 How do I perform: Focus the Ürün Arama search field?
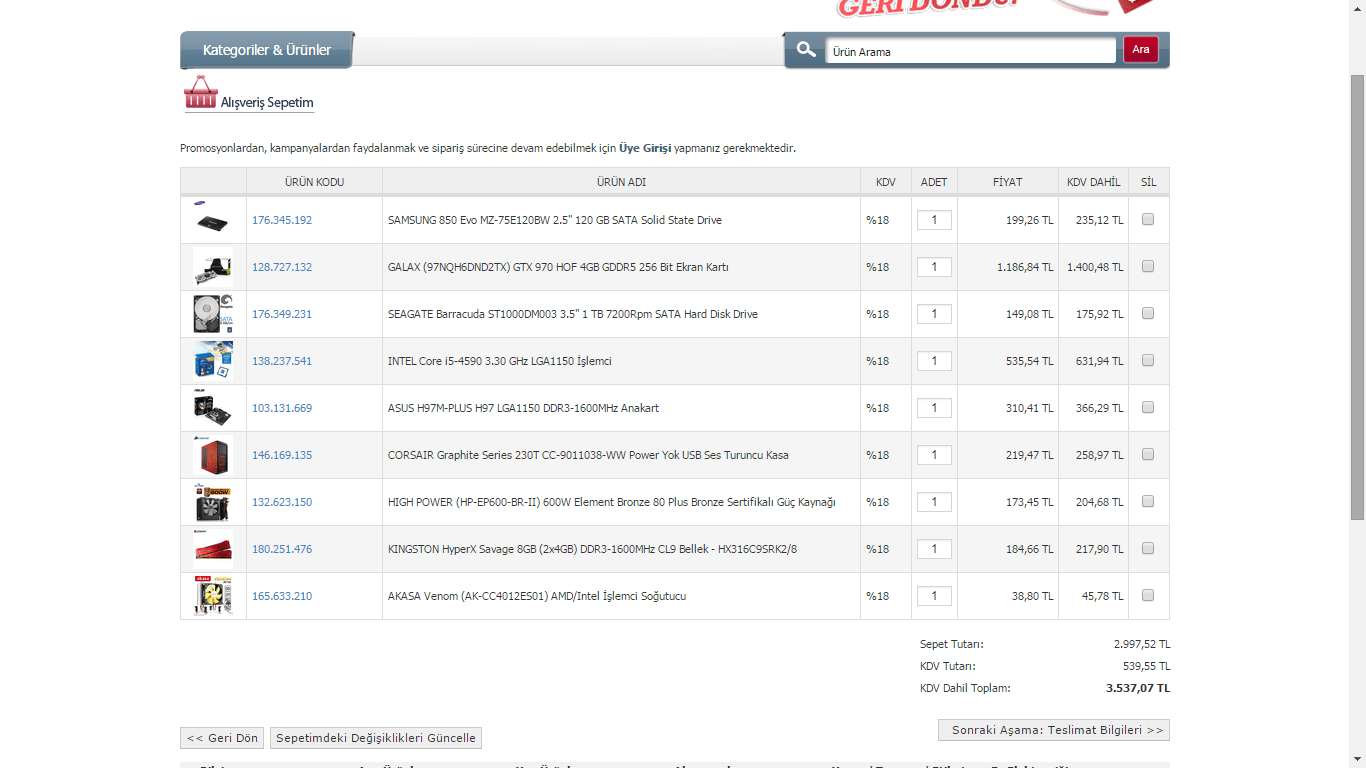pyautogui.click(x=971, y=51)
